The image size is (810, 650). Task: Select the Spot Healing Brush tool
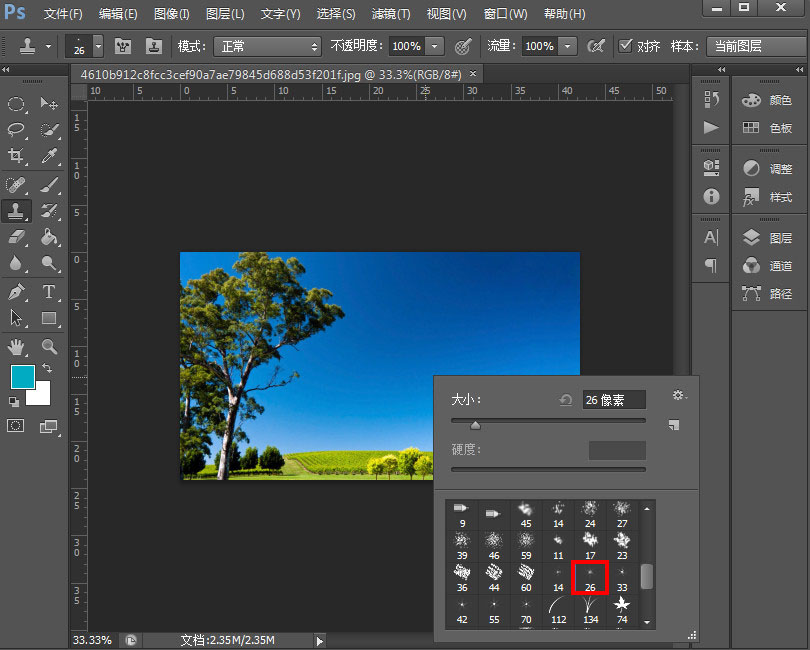point(16,184)
